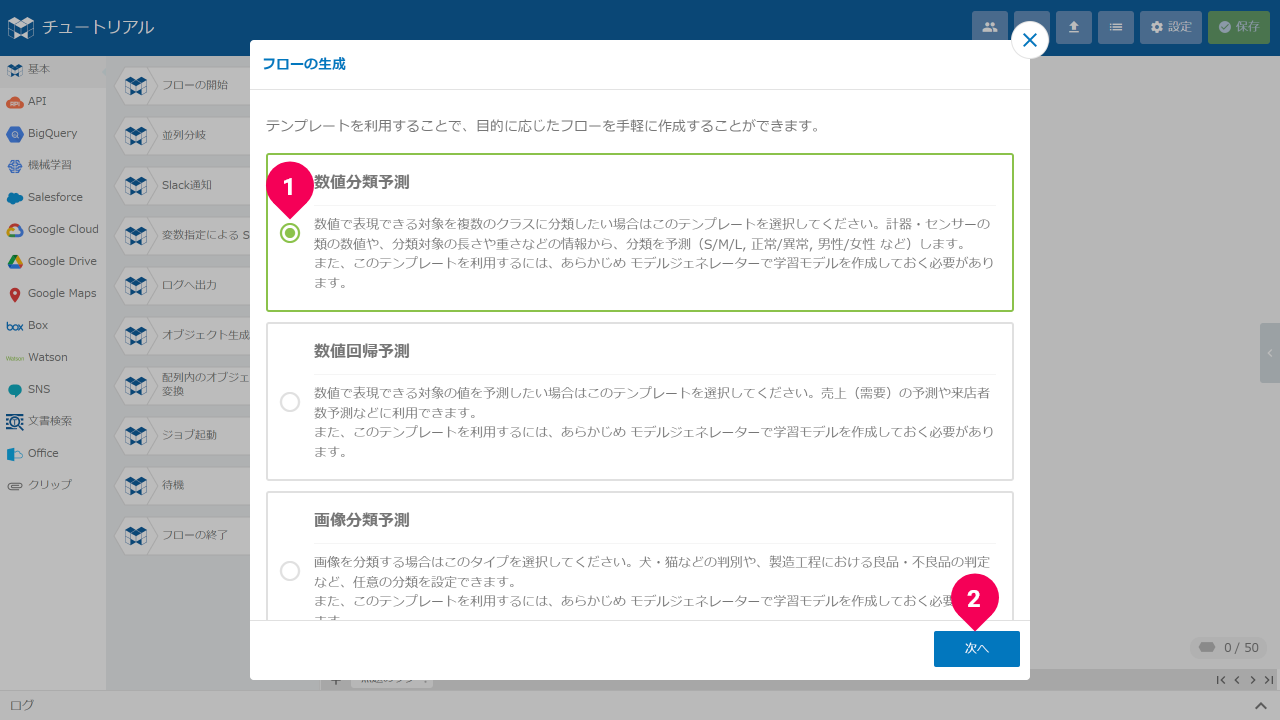
Task: Select the 画像分類予測 template radio button
Action: tap(290, 571)
